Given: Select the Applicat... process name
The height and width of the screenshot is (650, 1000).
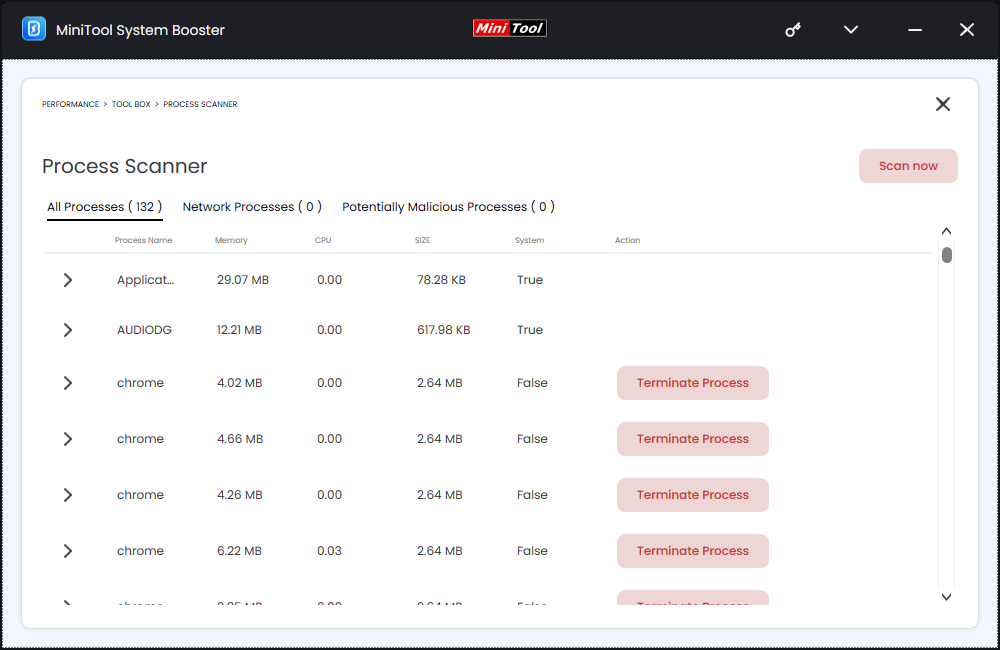Looking at the screenshot, I should (x=145, y=280).
